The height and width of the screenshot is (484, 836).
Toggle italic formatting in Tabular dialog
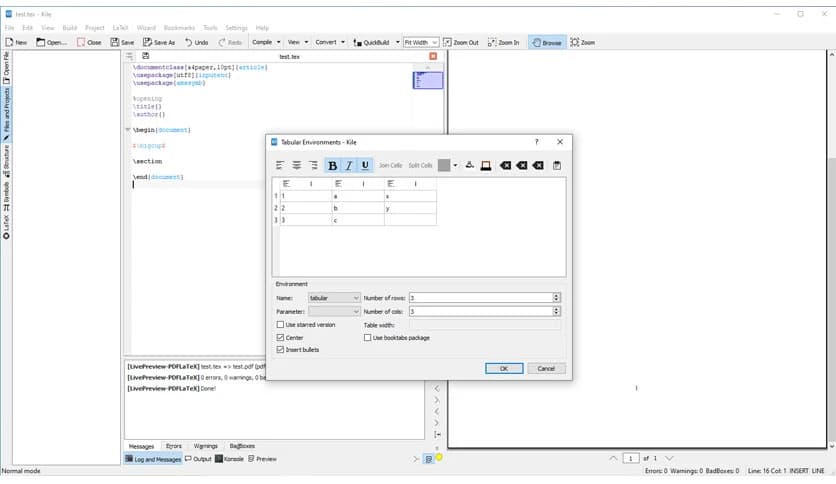click(x=349, y=166)
